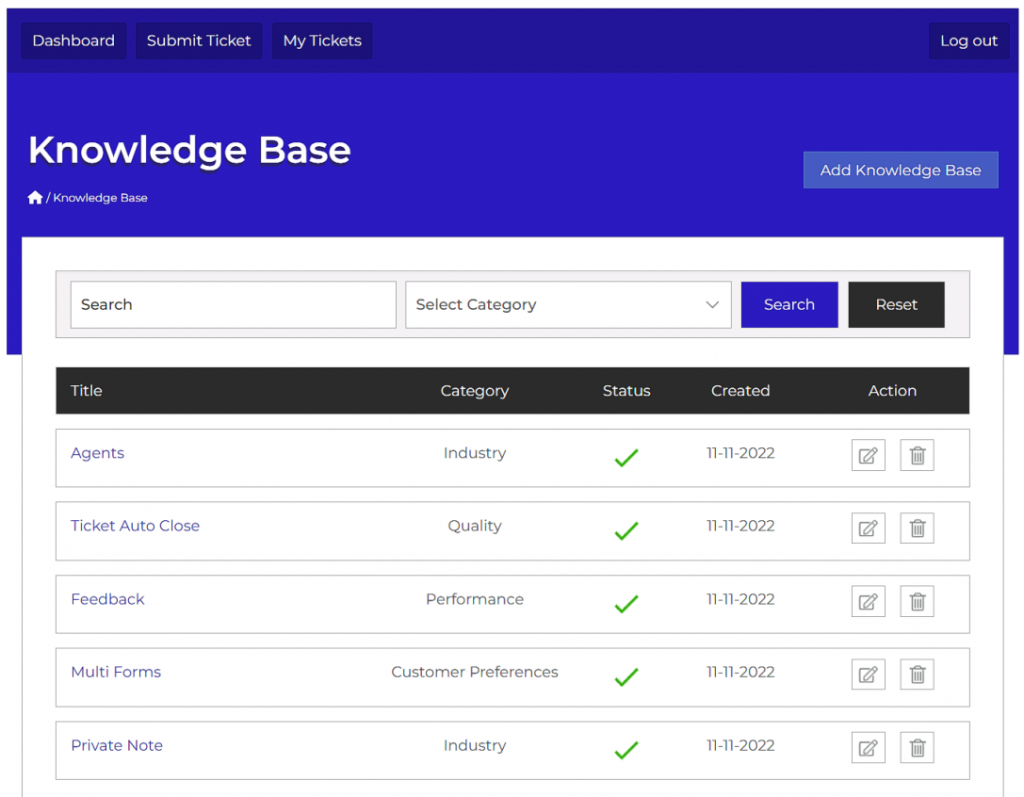This screenshot has width=1024, height=797.
Task: Click the Add Knowledge Base button
Action: 900,170
